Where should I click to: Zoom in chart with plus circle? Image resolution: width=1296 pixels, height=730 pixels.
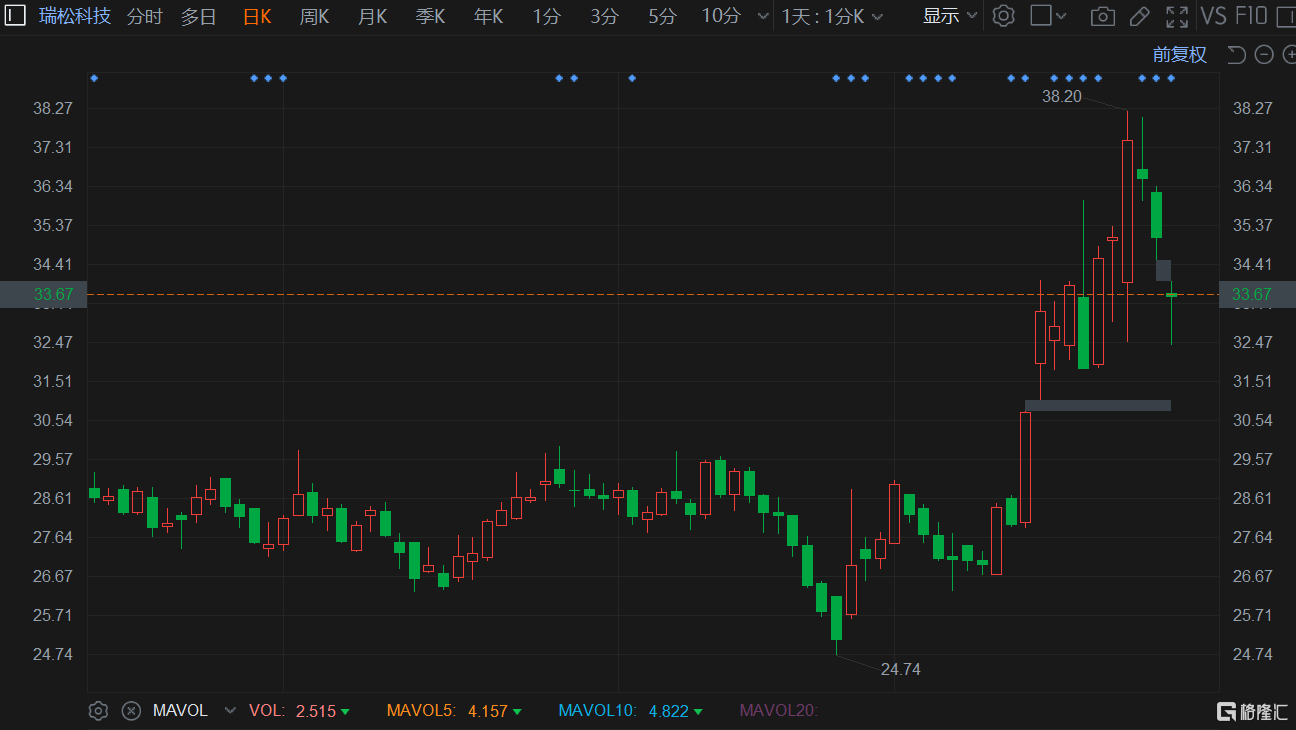(1289, 55)
